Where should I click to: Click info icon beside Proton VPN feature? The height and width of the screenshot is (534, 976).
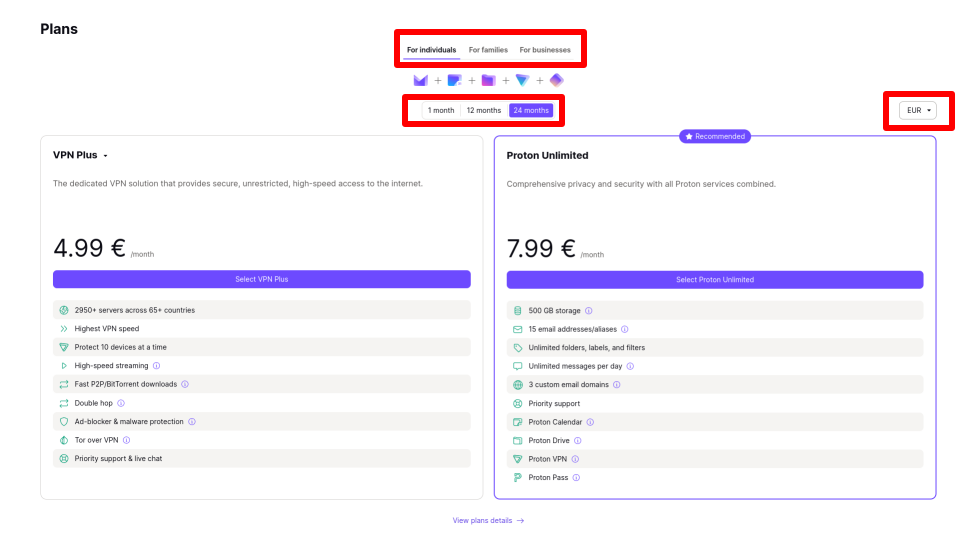(575, 459)
